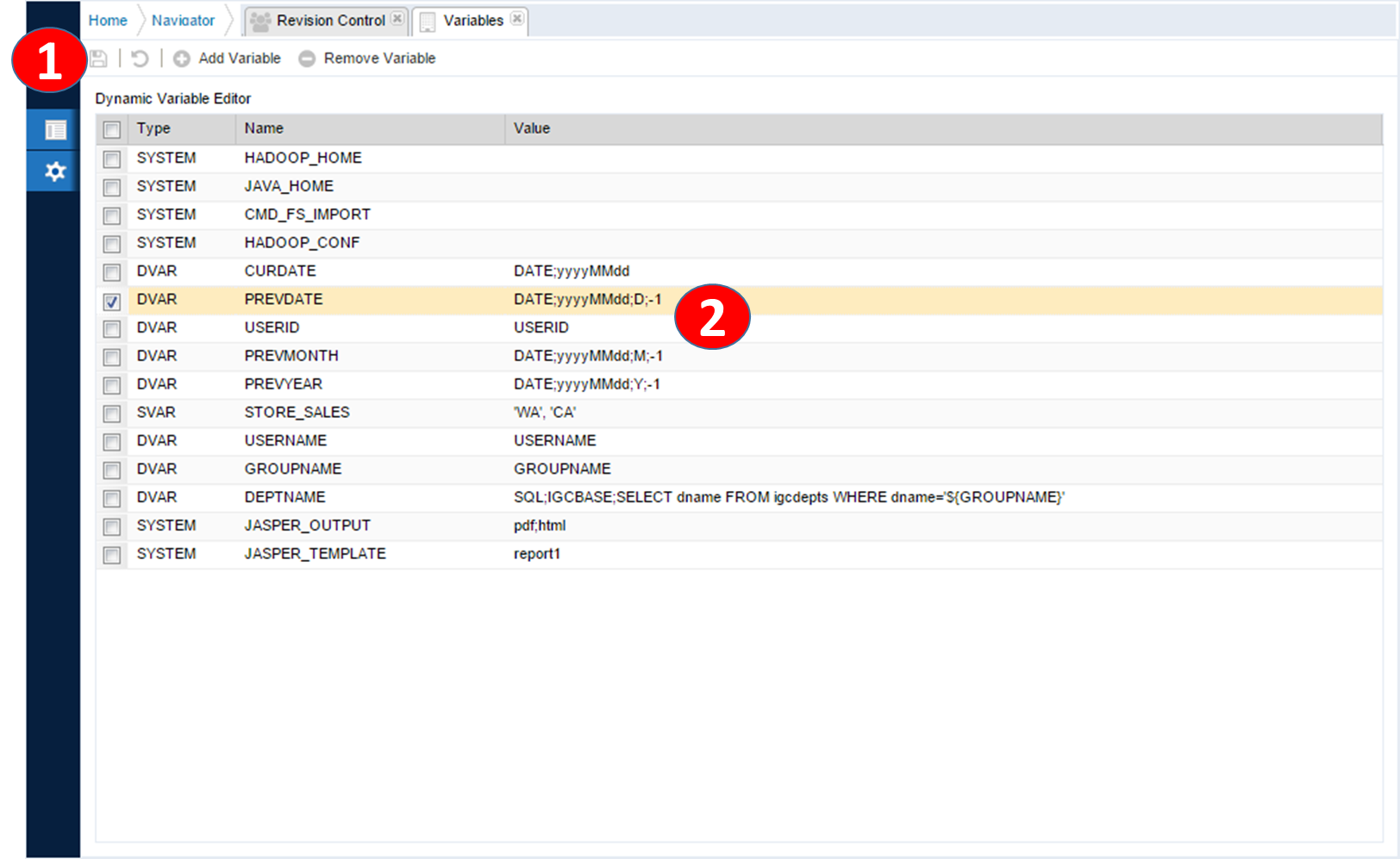Screen dimensions: 1400x859
Task: Click the DEPTNAME SQL value cell
Action: pyautogui.click(x=789, y=497)
